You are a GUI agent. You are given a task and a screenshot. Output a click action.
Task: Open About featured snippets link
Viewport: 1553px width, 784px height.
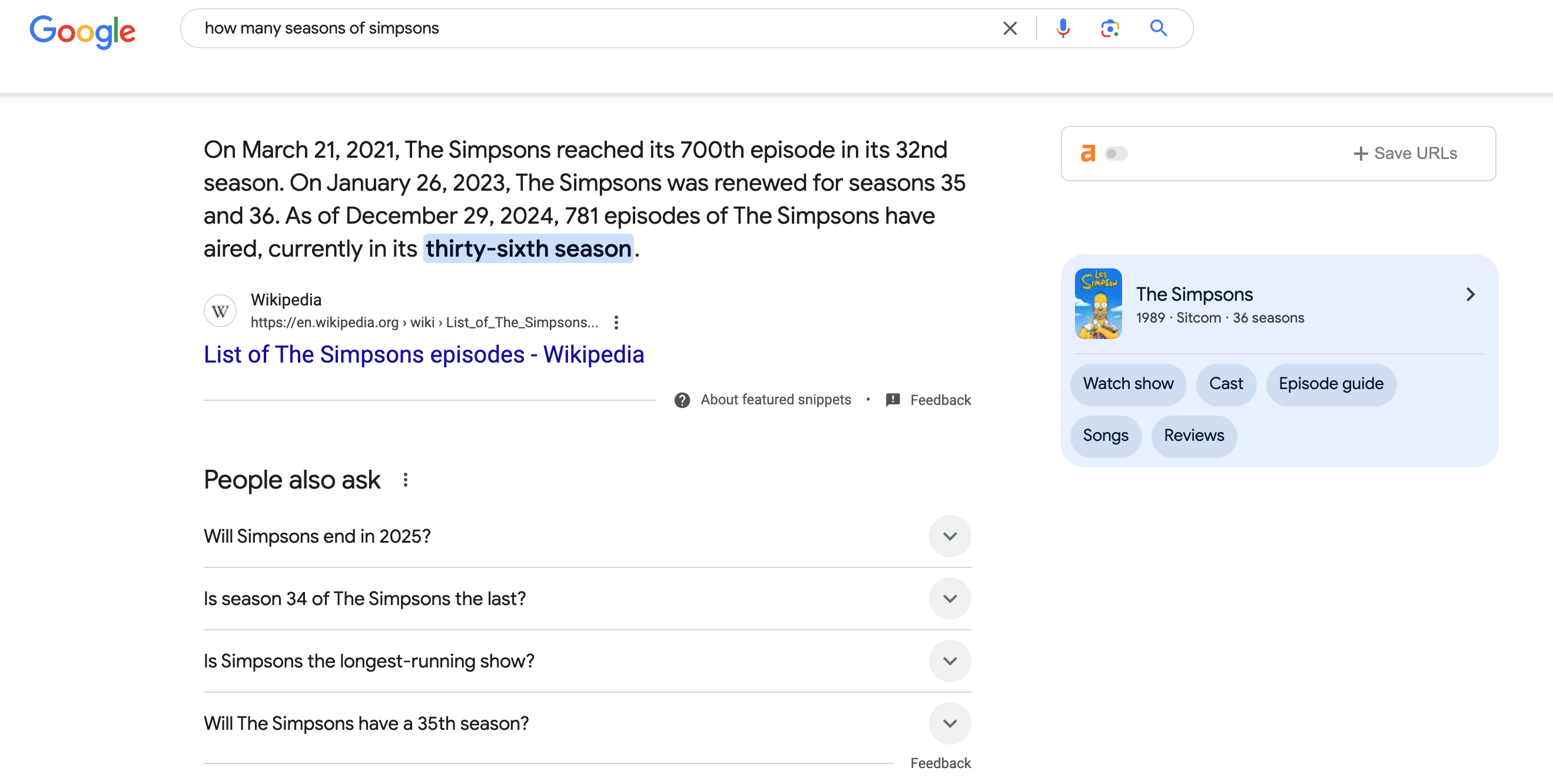pos(775,400)
